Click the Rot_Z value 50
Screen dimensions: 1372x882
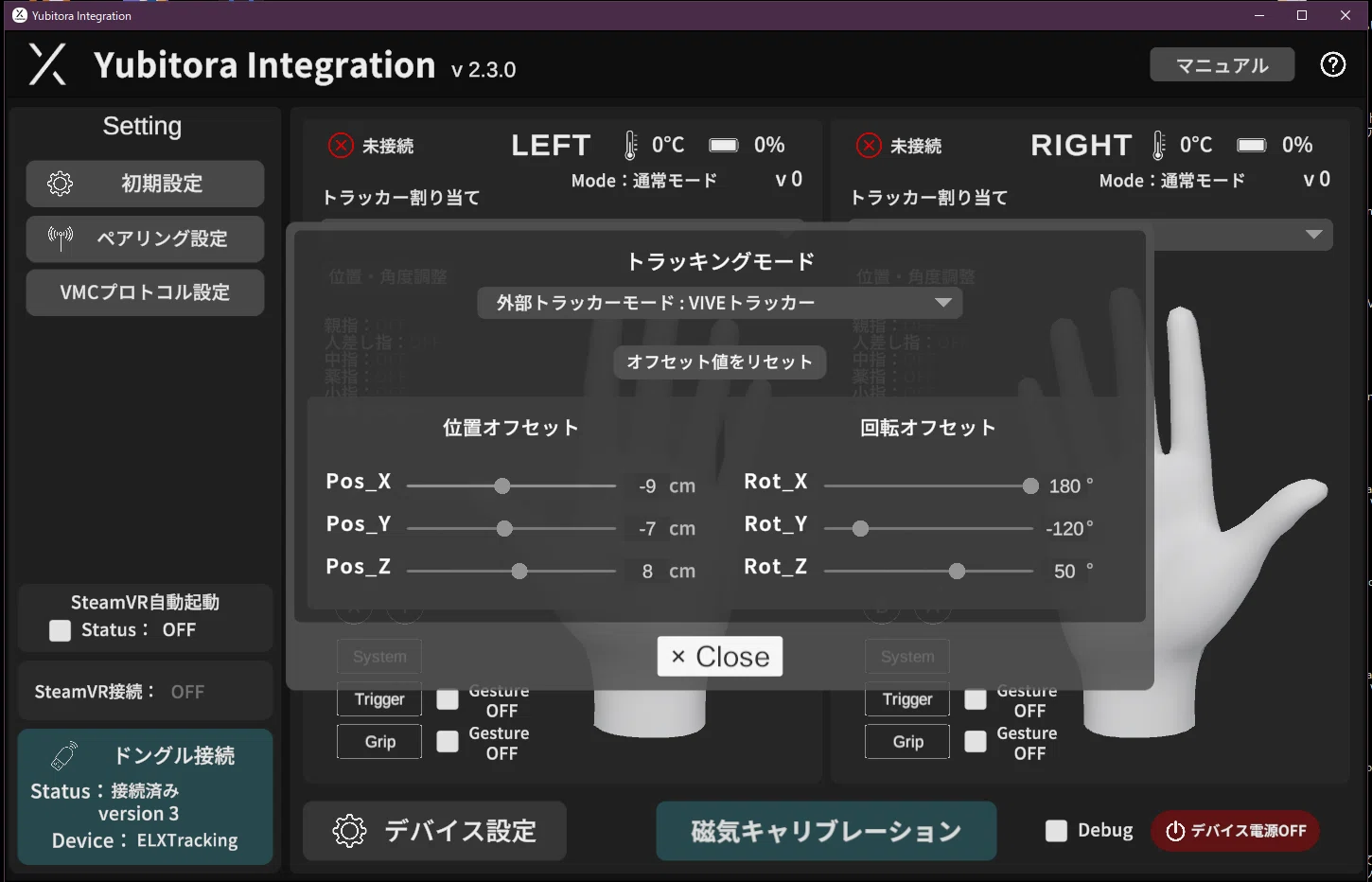tap(1064, 572)
